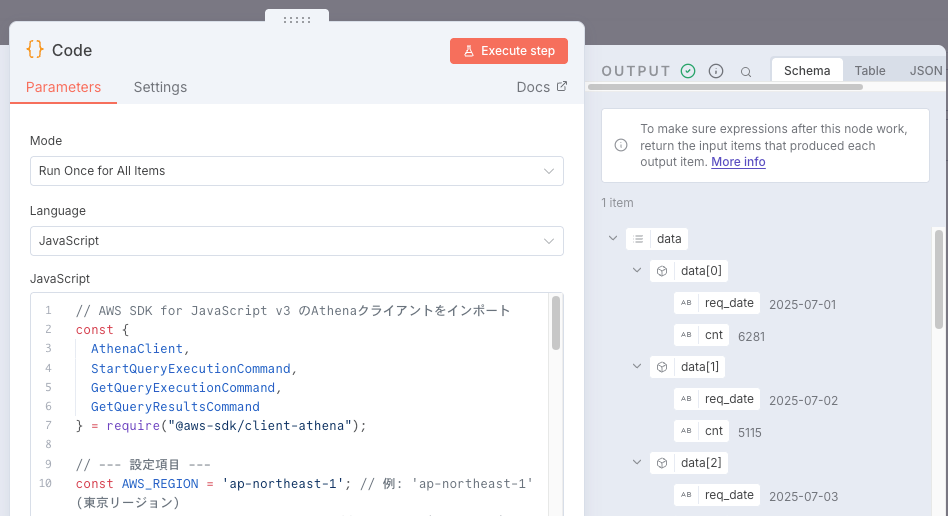Click the value 5115
948x516 pixels.
[750, 433]
